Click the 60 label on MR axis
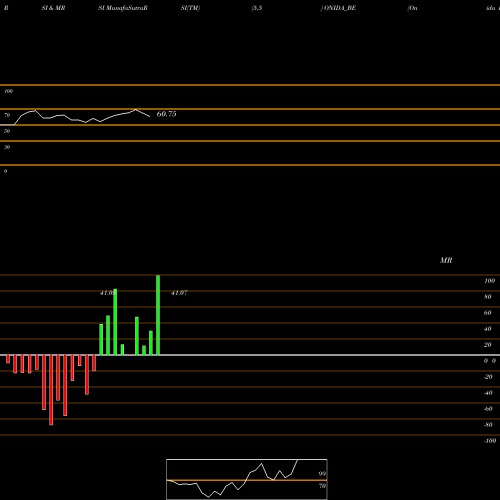 click(x=487, y=313)
